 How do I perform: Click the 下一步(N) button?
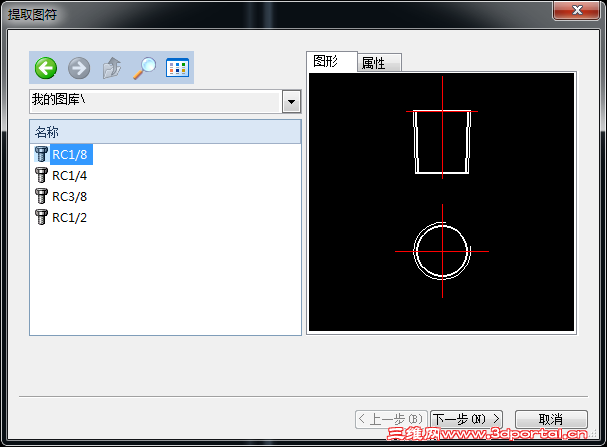(x=466, y=419)
